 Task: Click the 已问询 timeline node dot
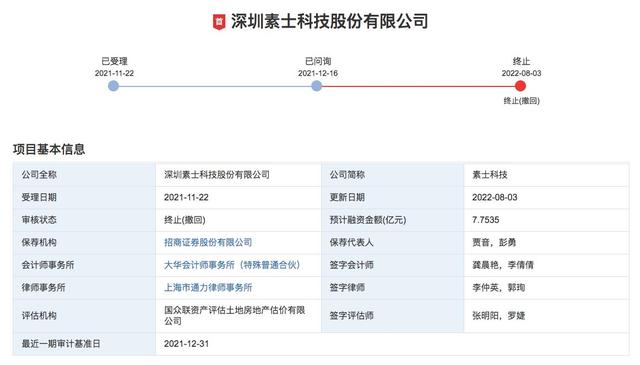316,86
